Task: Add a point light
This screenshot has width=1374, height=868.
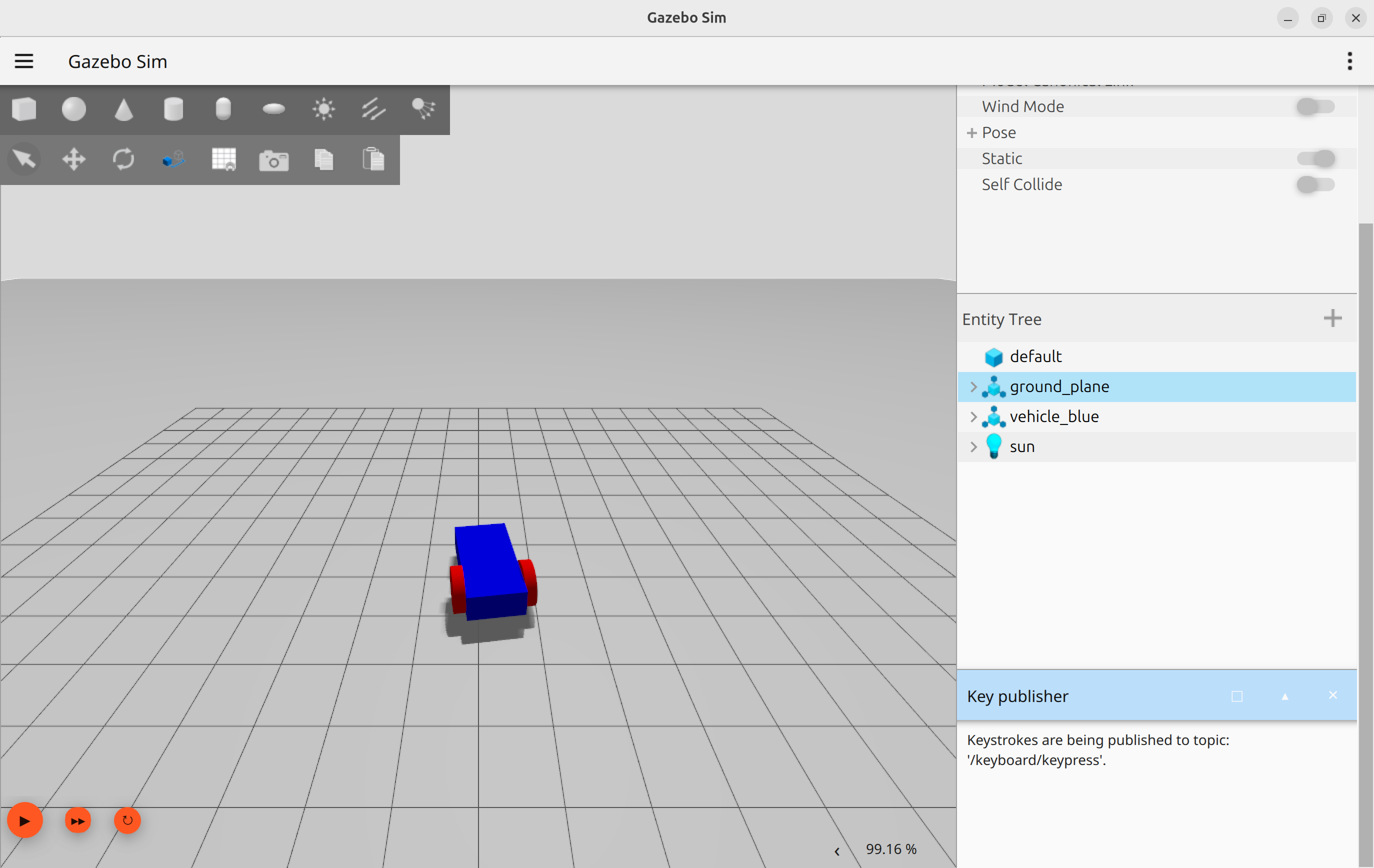Action: pos(323,109)
